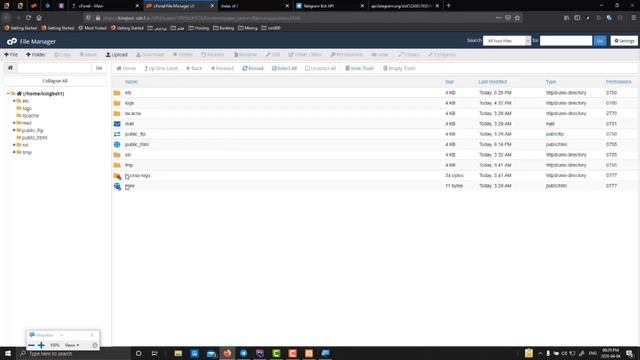Expand the etc folder in tree
Screen dimensions: 640x360
pos(14,101)
